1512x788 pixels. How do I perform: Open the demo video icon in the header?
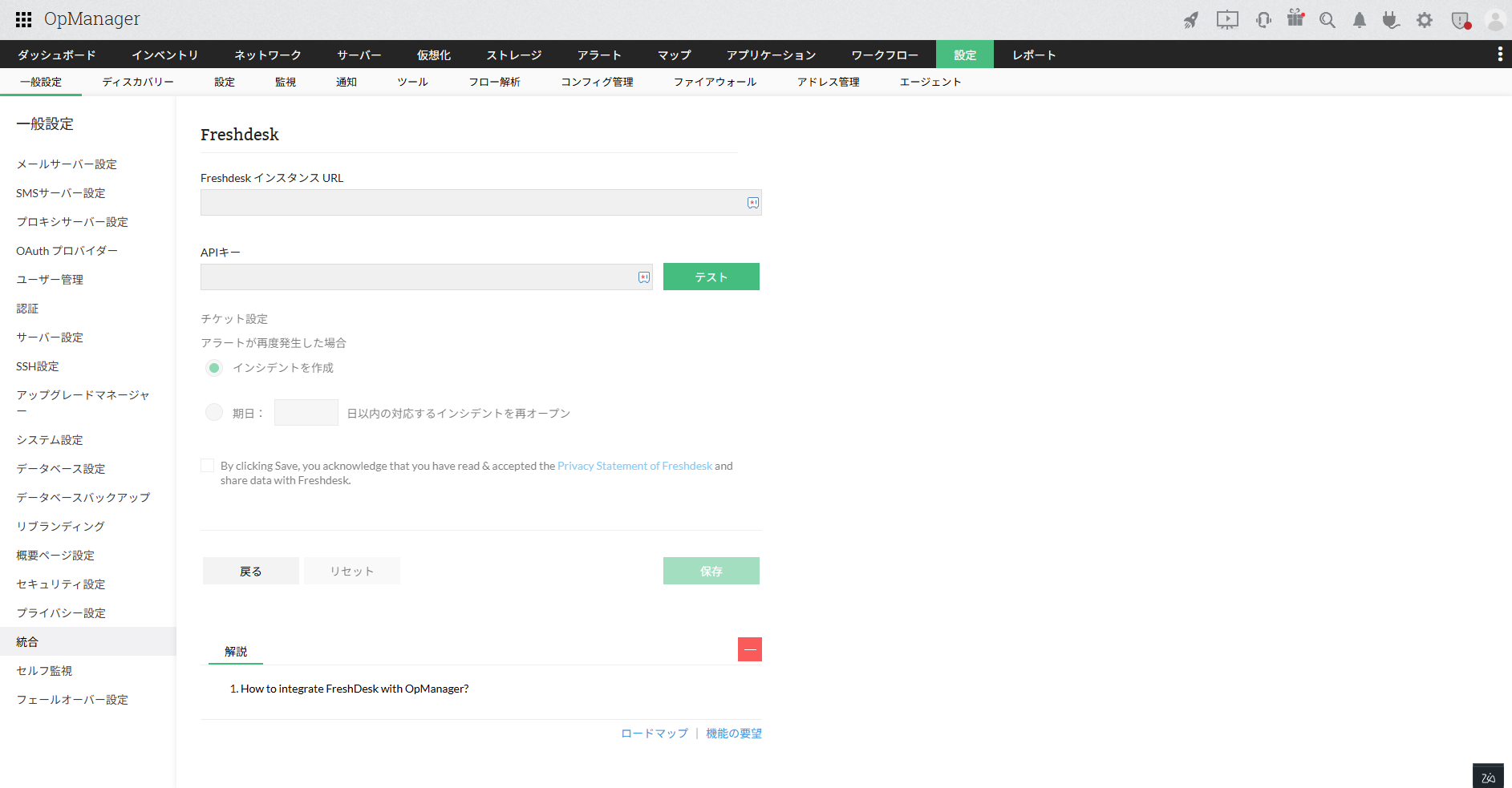(x=1226, y=20)
